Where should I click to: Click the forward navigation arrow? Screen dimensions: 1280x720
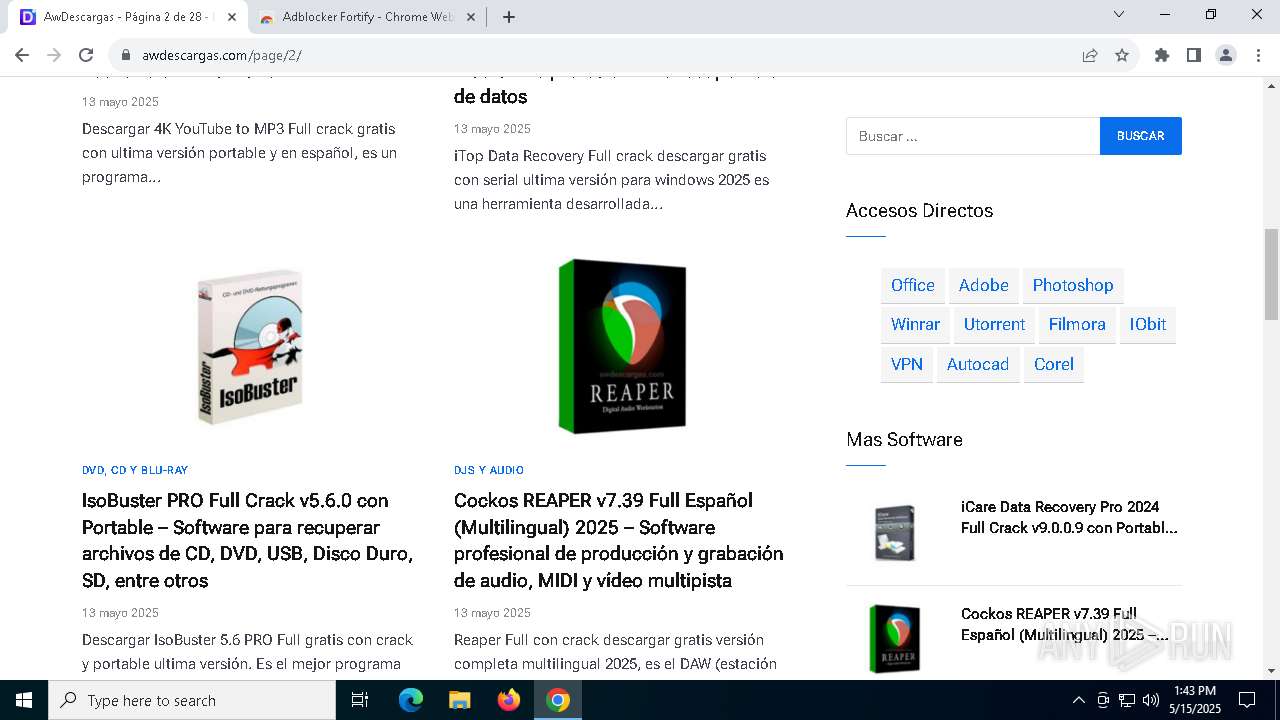(x=54, y=55)
